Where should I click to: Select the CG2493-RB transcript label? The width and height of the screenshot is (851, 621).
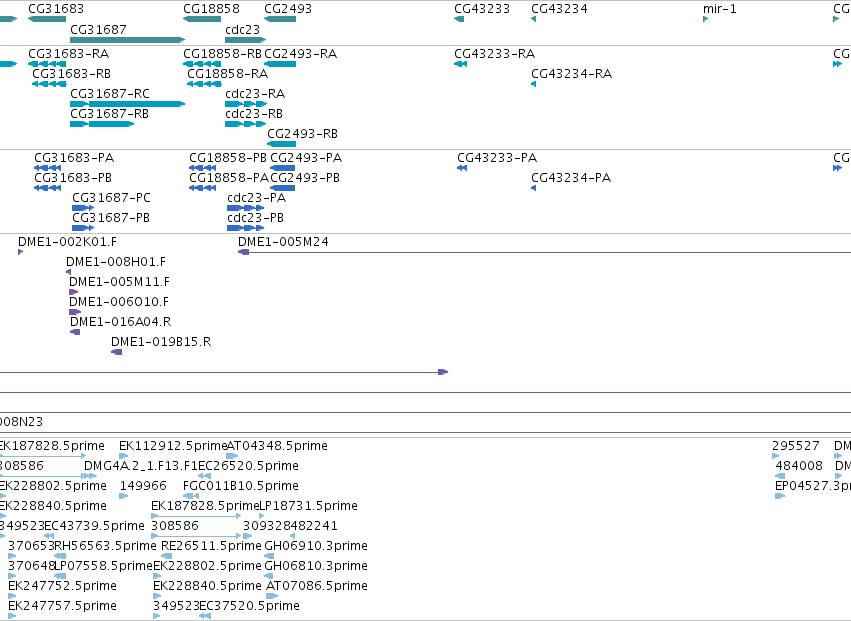coord(302,134)
